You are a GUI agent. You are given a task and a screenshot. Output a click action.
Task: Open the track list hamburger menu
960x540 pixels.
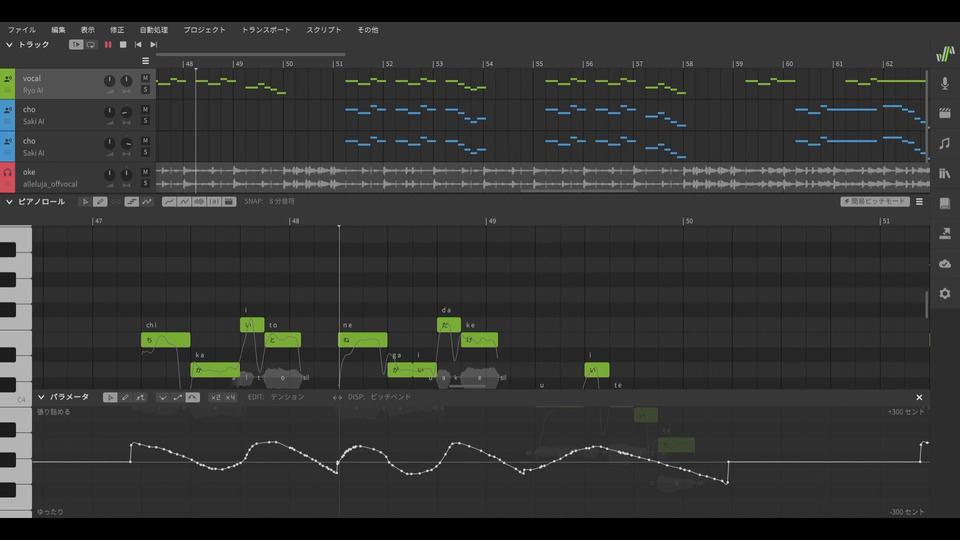click(x=146, y=61)
